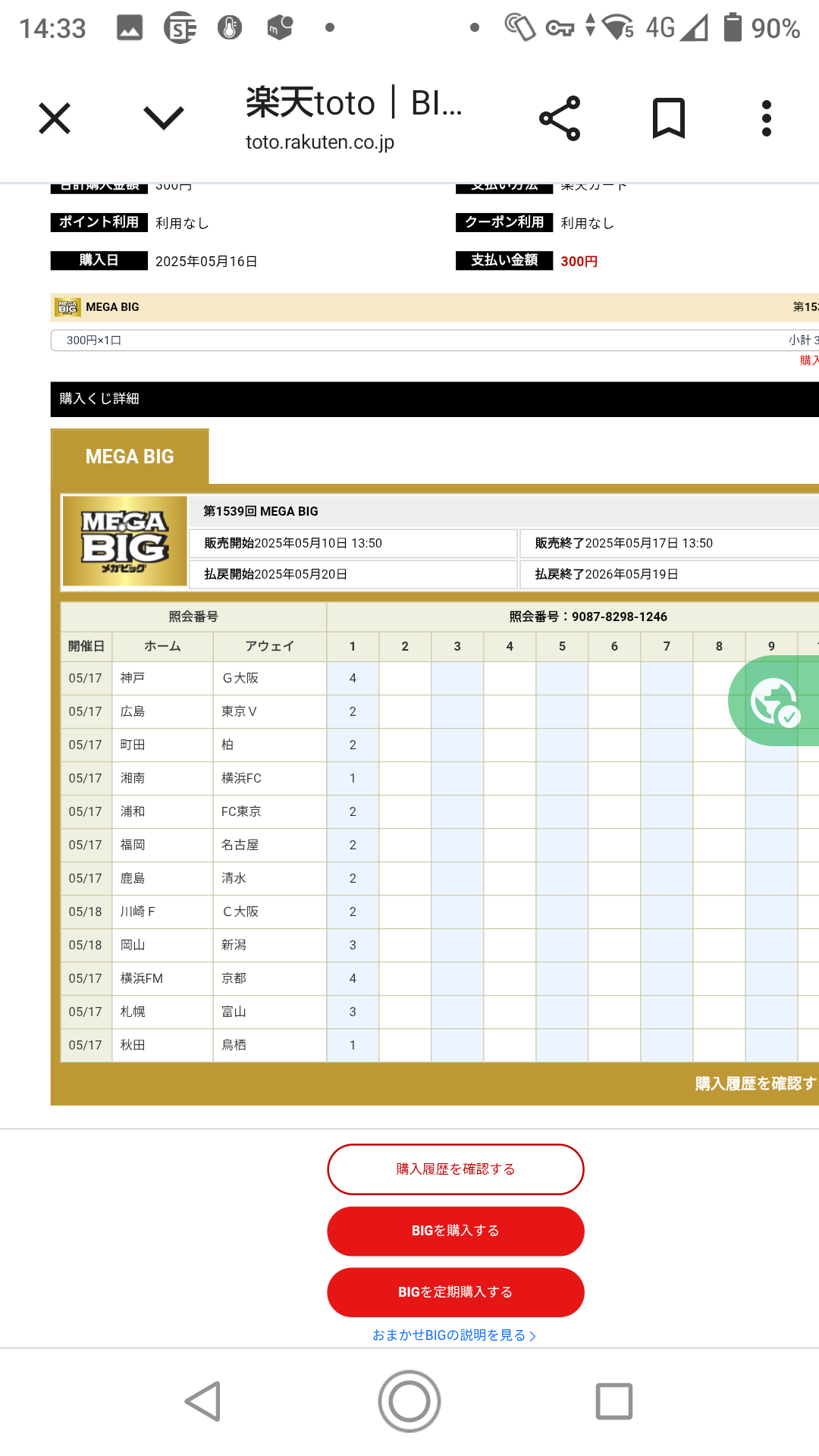Tap the small MEGA BIG icon in the beige bar
Viewport: 819px width, 1456px height.
(67, 307)
